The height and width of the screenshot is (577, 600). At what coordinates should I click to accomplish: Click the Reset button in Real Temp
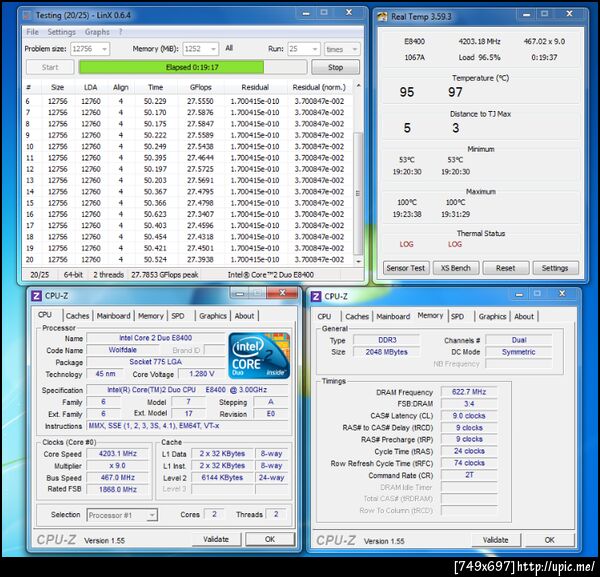(x=506, y=268)
